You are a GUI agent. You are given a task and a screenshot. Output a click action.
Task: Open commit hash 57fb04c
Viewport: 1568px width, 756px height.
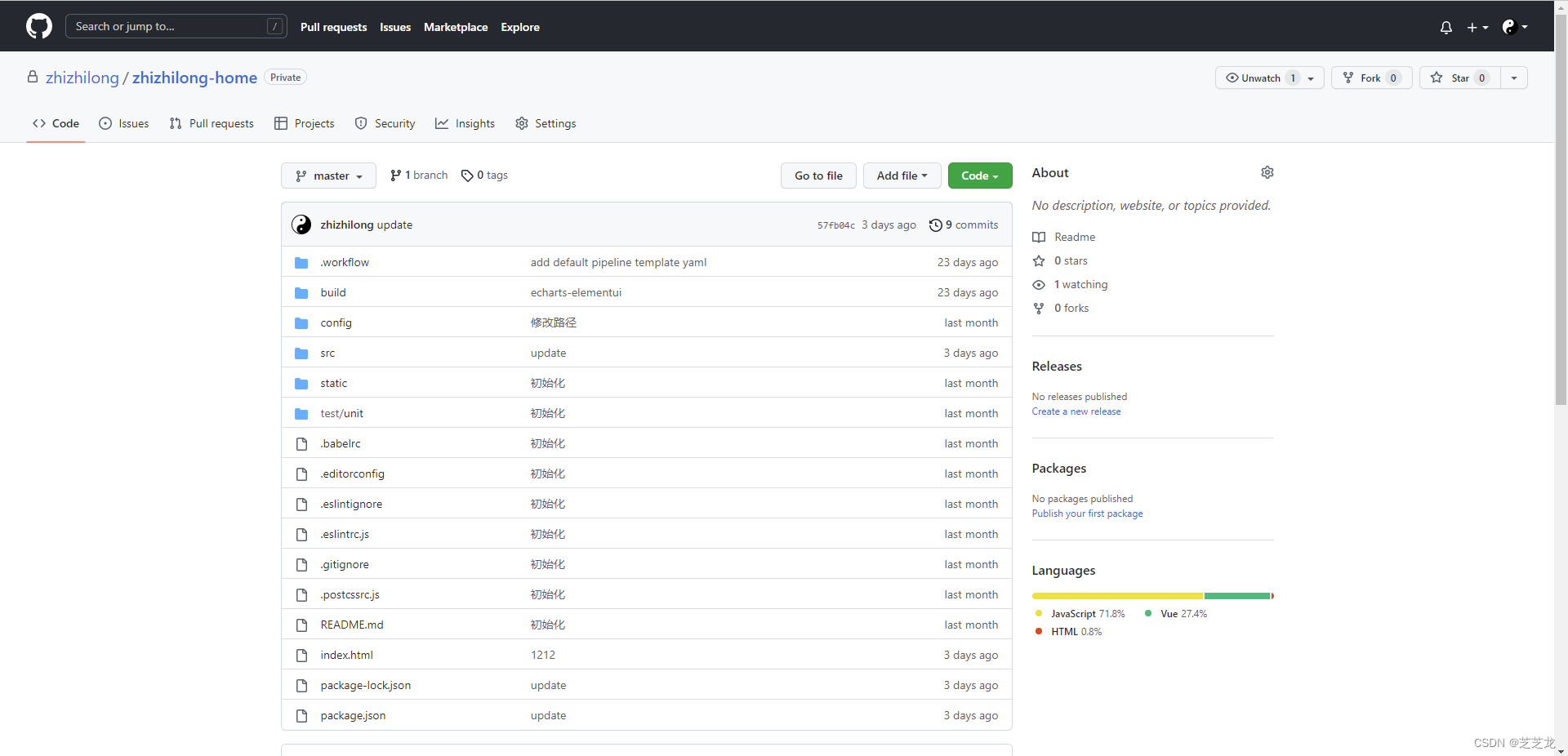click(835, 225)
